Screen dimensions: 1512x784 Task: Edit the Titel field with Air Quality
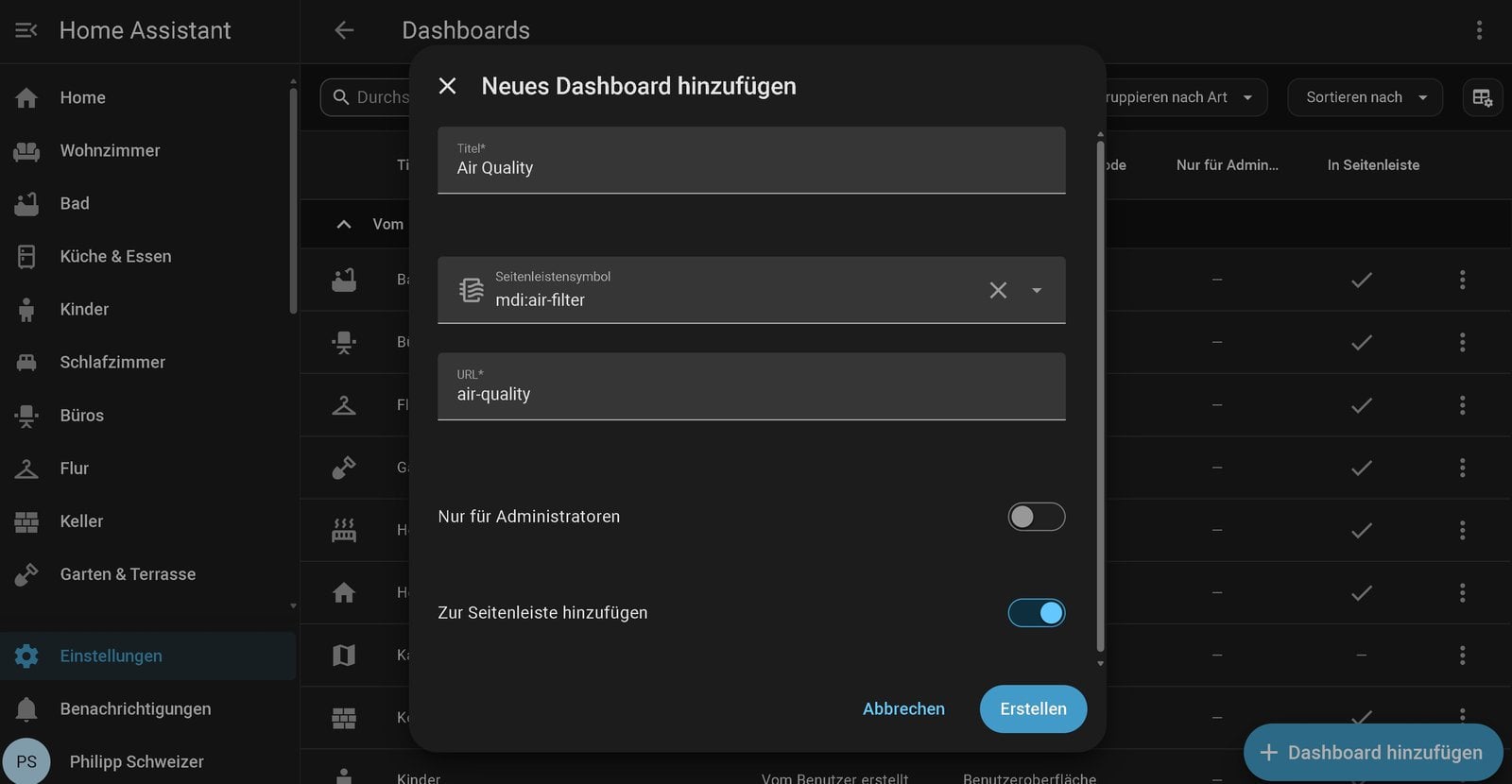coord(751,161)
